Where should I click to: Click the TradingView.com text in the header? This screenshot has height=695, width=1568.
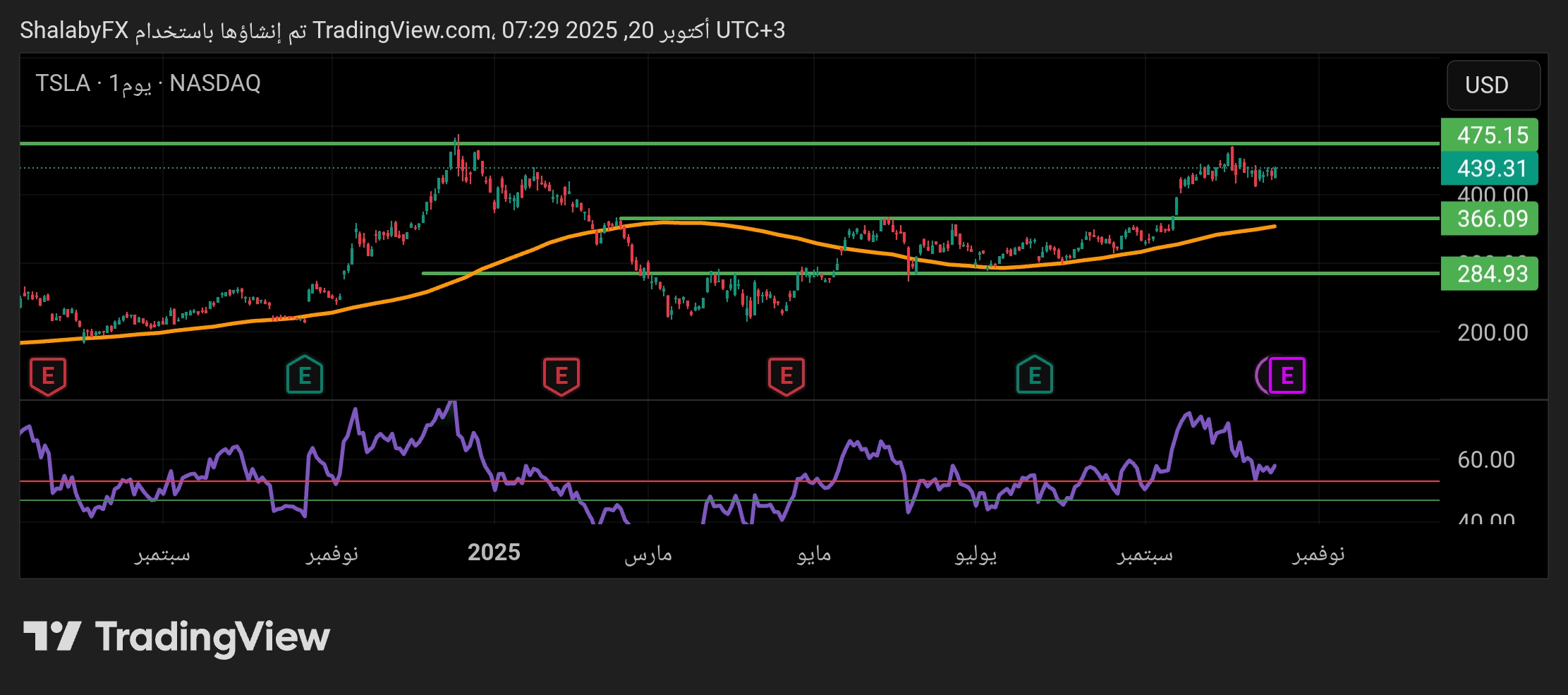pyautogui.click(x=402, y=30)
